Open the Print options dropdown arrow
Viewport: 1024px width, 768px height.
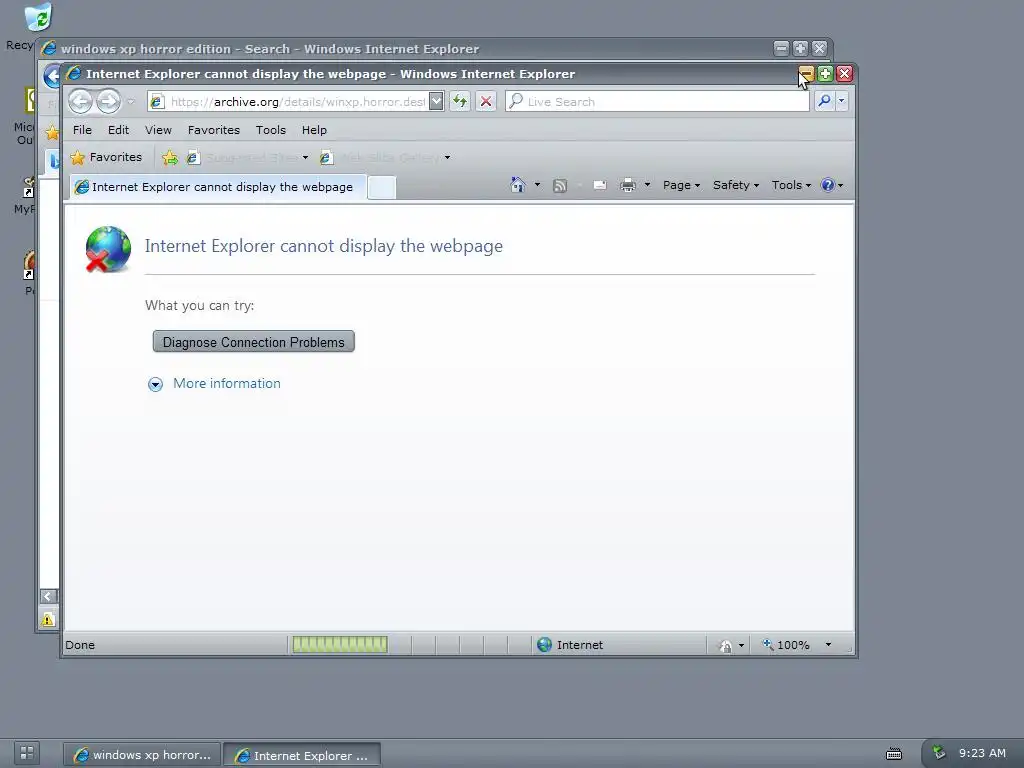tap(647, 185)
